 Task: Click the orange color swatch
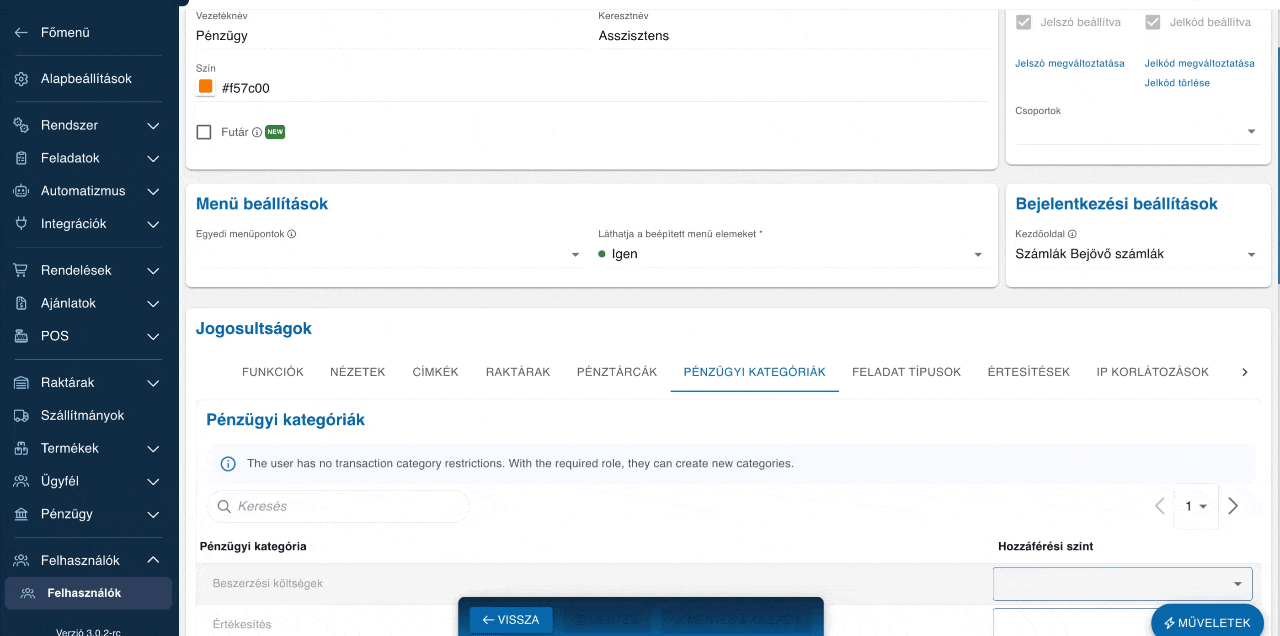205,87
